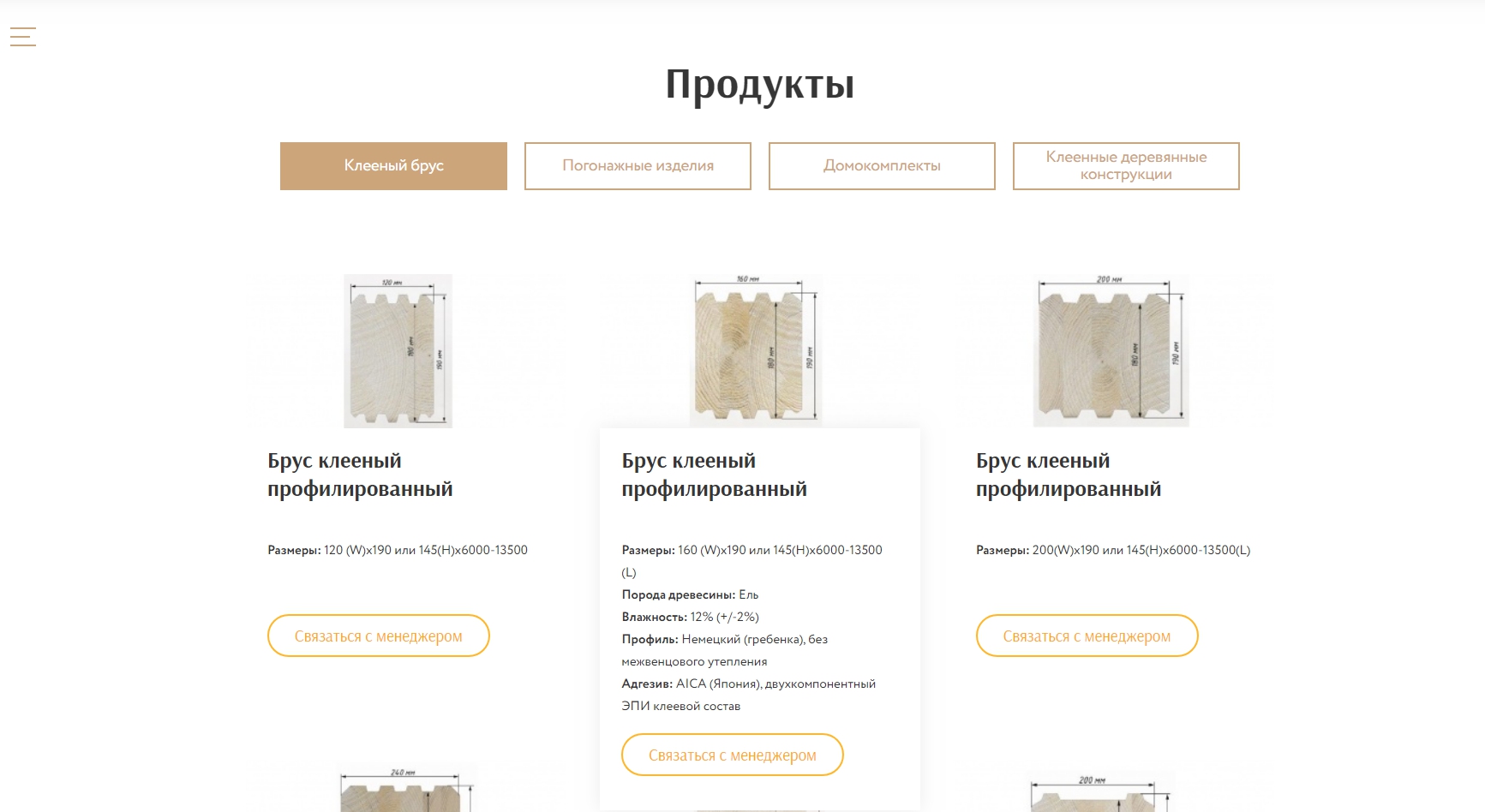Open the first product title "Брус клееный профилированный"
This screenshot has height=812, width=1485.
360,475
